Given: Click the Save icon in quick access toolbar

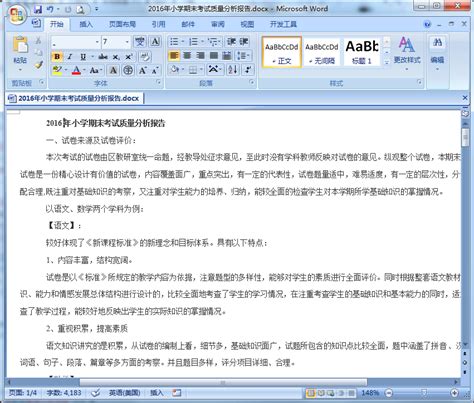Looking at the screenshot, I should coord(38,9).
